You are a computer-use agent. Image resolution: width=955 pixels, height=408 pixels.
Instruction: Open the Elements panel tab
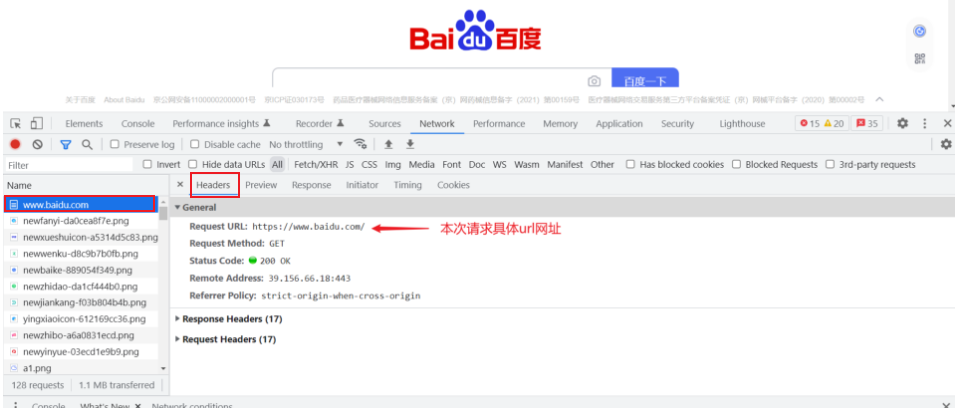tap(84, 124)
